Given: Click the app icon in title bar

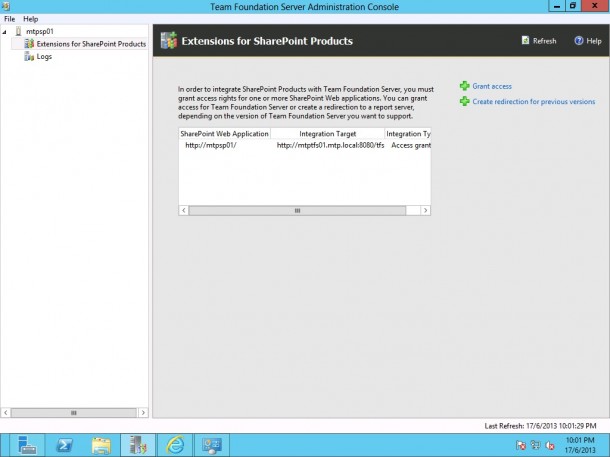Looking at the screenshot, I should pos(5,6).
